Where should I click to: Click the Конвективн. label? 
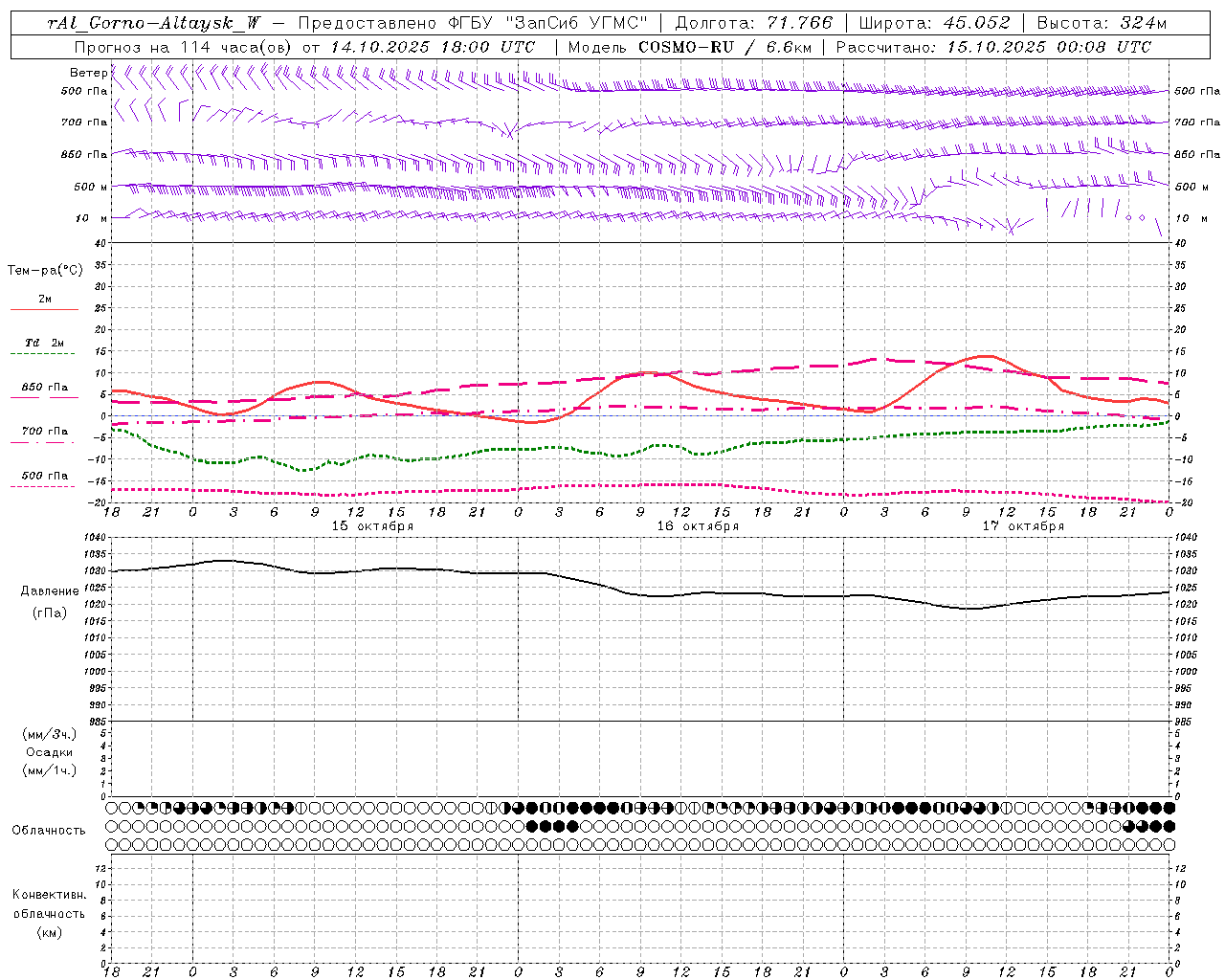click(x=50, y=895)
